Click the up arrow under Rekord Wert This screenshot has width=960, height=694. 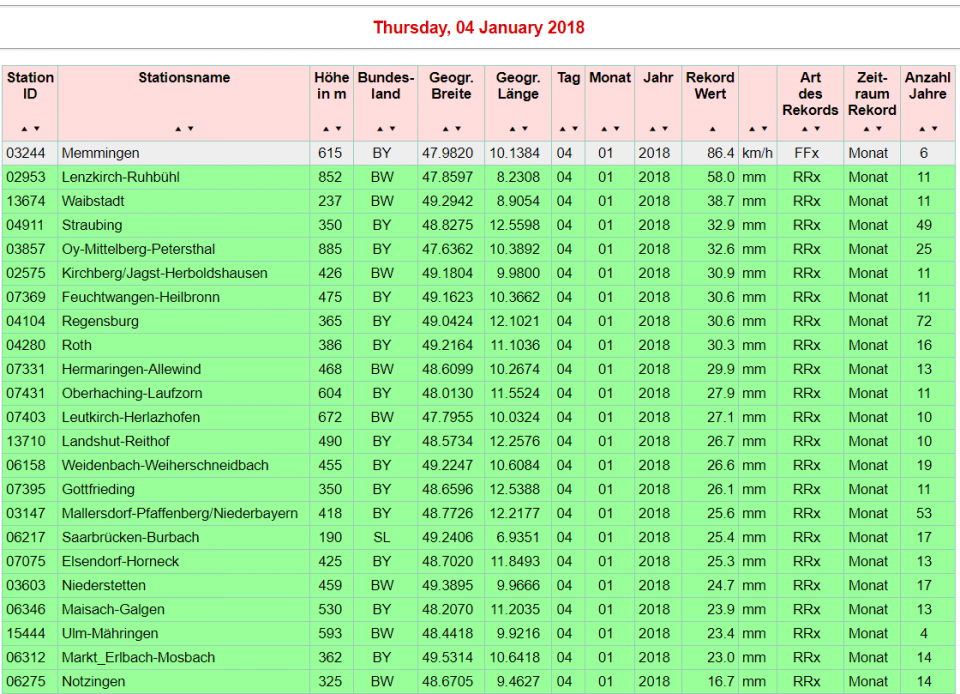coord(711,129)
